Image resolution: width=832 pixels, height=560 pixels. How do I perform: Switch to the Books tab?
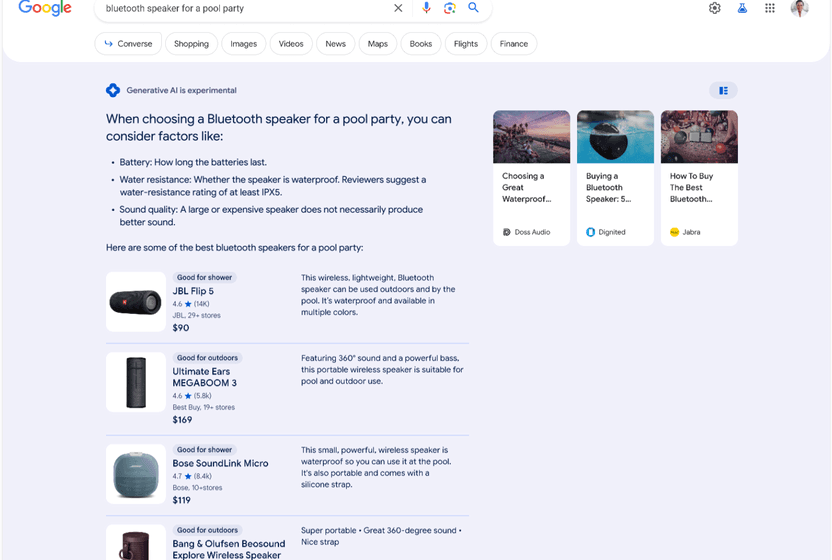[421, 44]
